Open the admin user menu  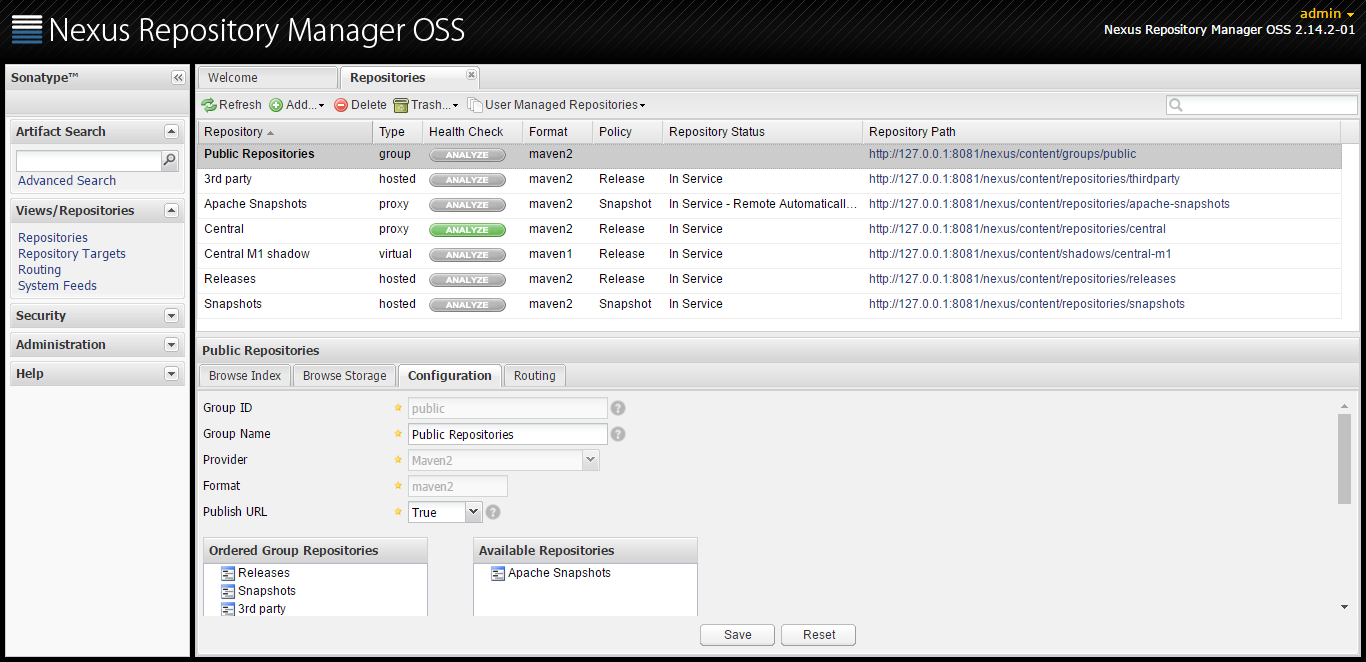pyautogui.click(x=1327, y=14)
